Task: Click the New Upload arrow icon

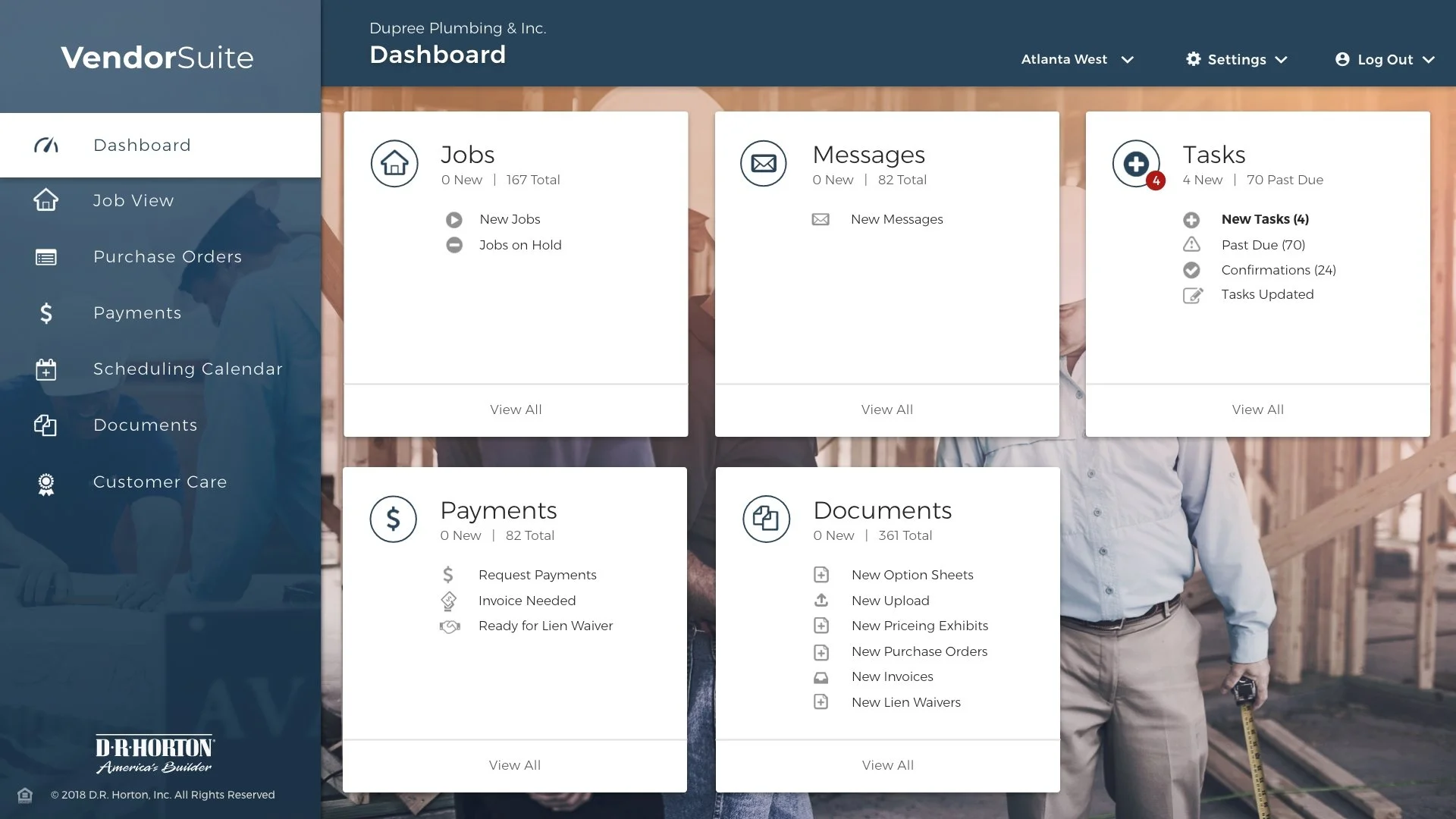Action: pos(821,600)
